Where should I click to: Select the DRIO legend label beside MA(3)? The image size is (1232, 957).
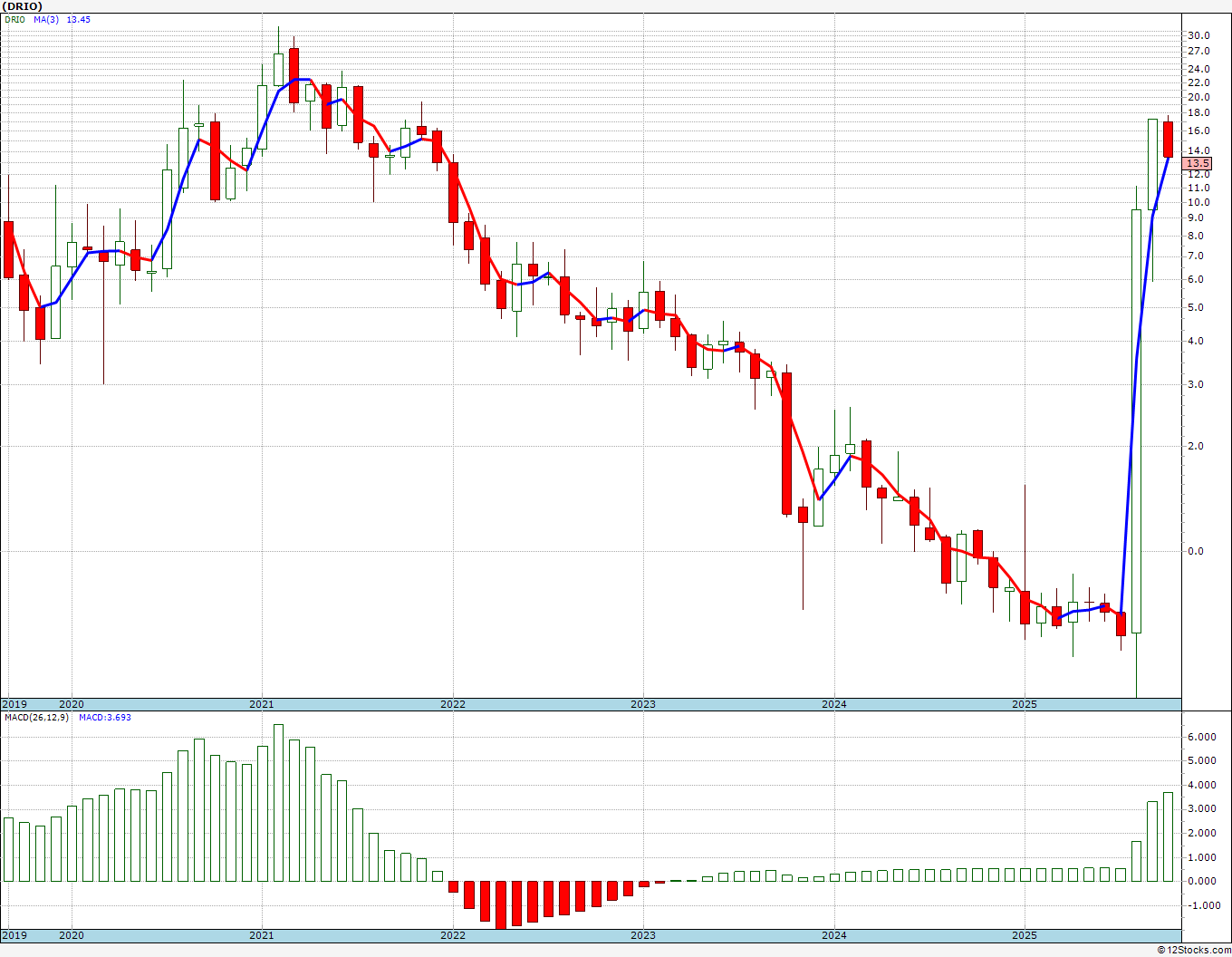pos(14,19)
